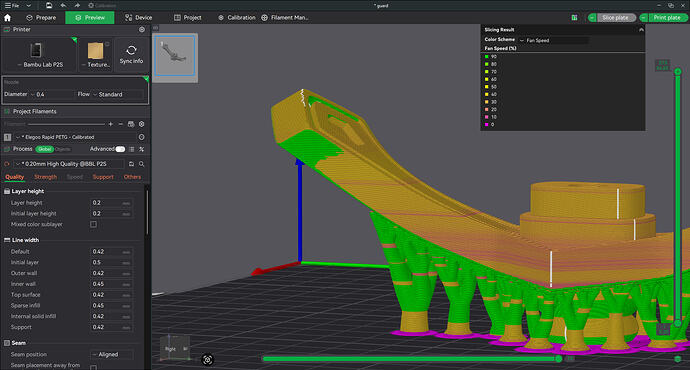Select the Bambu Lab P2S printer card
The width and height of the screenshot is (690, 370).
click(x=40, y=54)
